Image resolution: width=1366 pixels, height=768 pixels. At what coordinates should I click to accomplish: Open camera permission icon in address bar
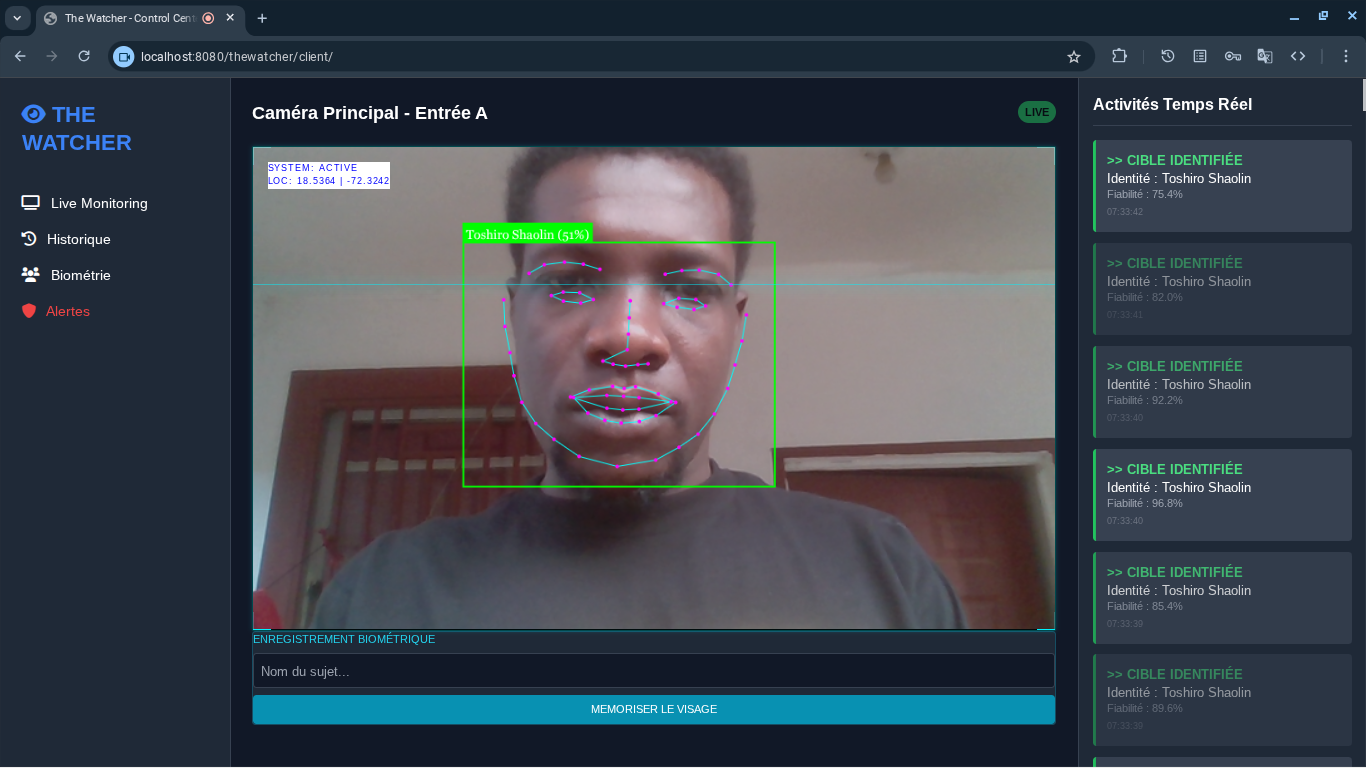point(124,57)
